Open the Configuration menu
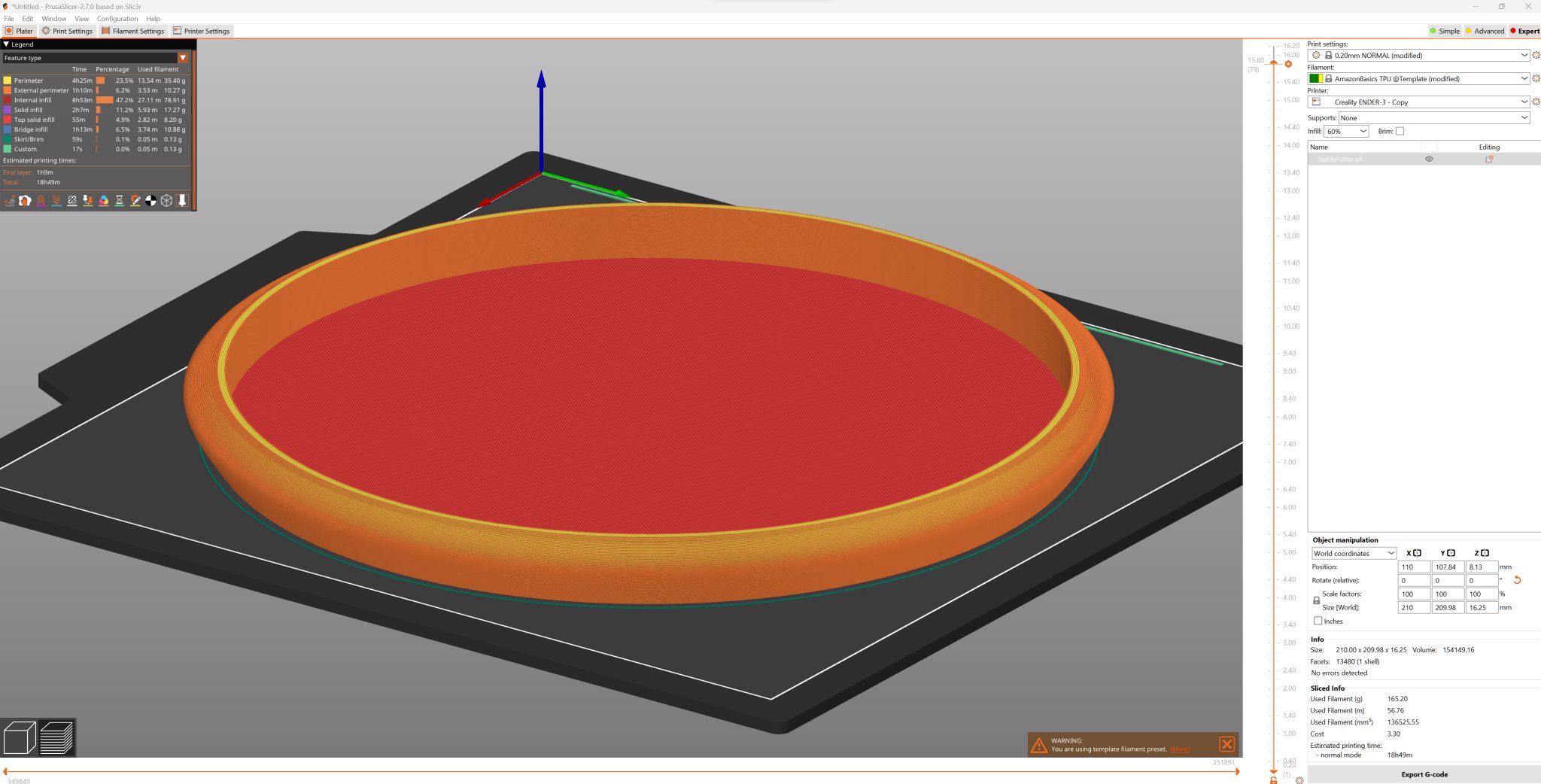Viewport: 1541px width, 784px height. 117,19
